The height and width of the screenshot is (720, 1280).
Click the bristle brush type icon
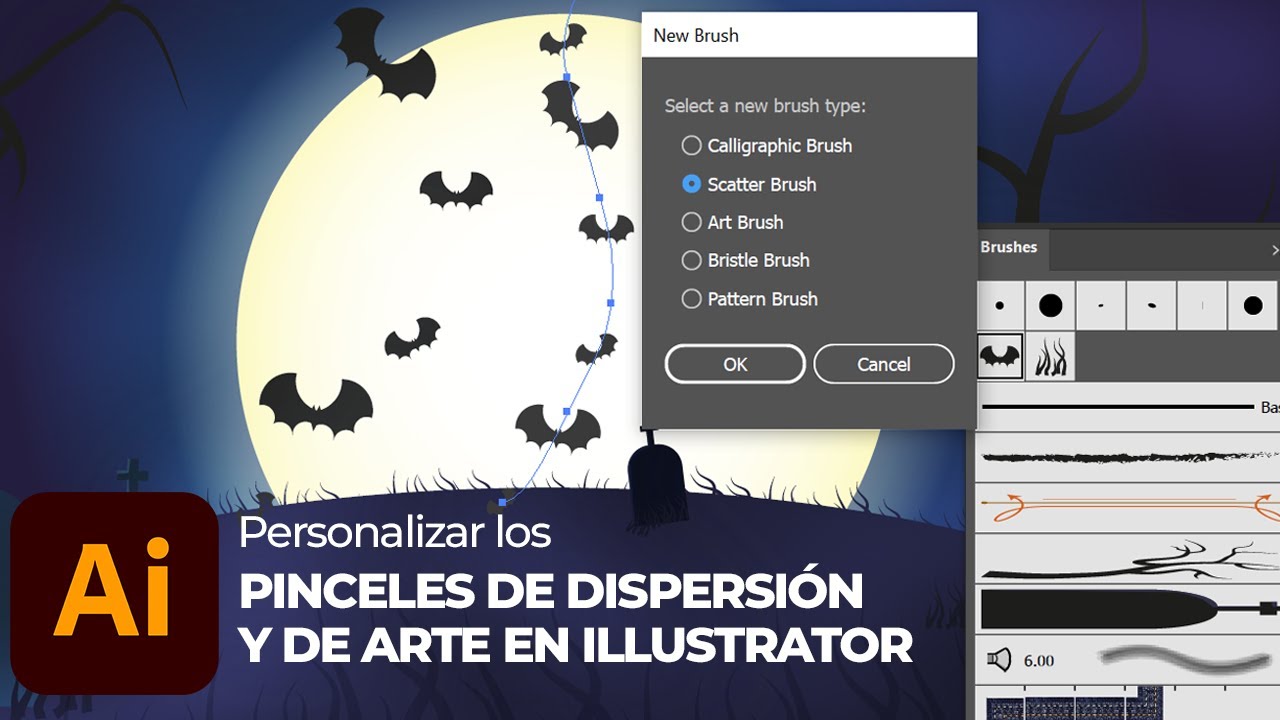pyautogui.click(x=999, y=660)
